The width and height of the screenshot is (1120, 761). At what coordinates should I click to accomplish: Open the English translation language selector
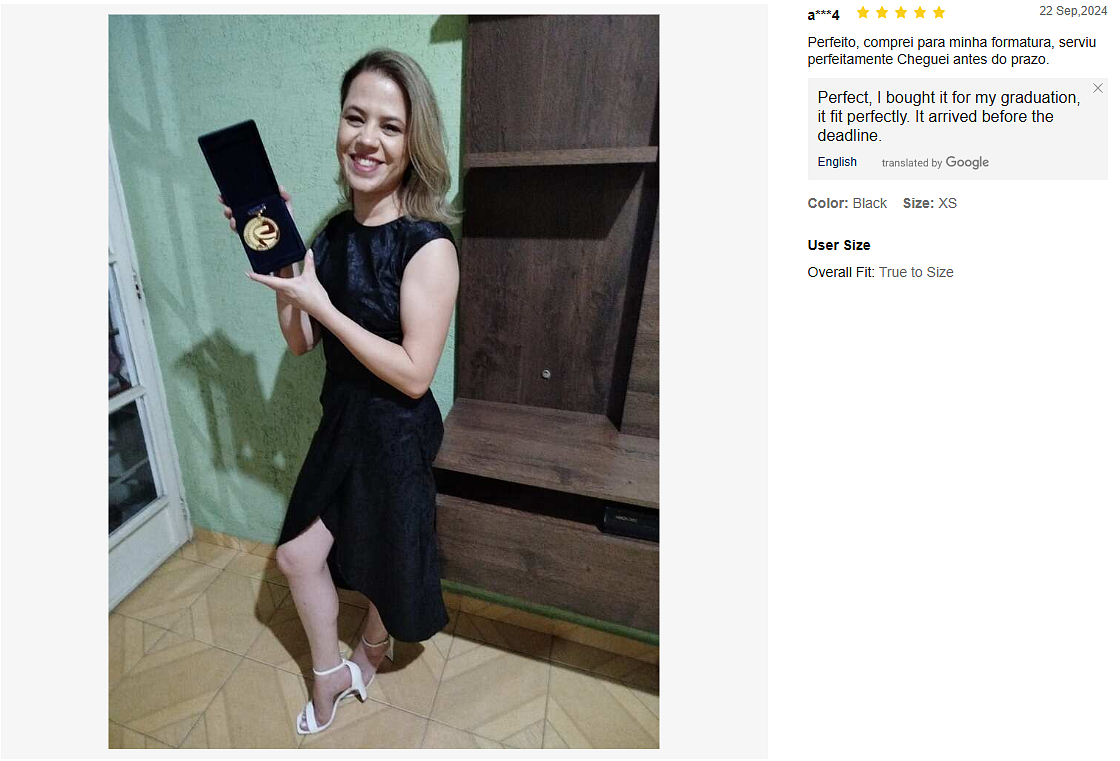click(837, 162)
